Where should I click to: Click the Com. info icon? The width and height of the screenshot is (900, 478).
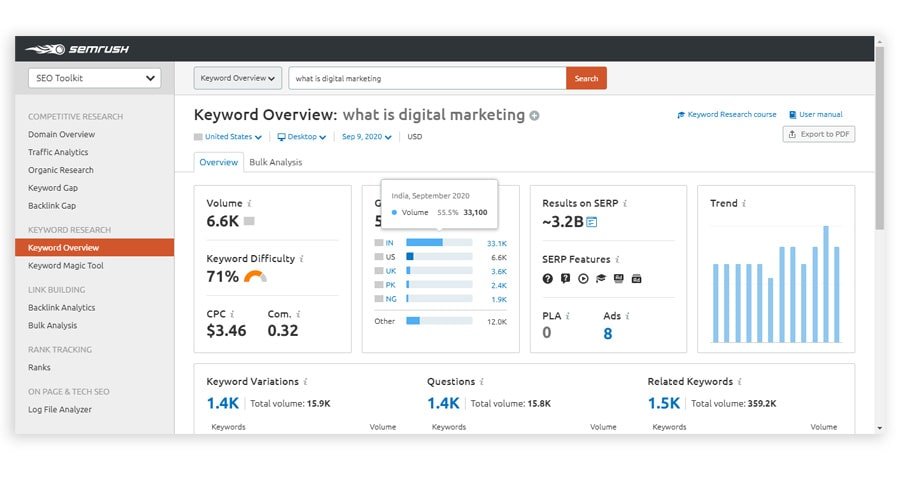point(298,314)
